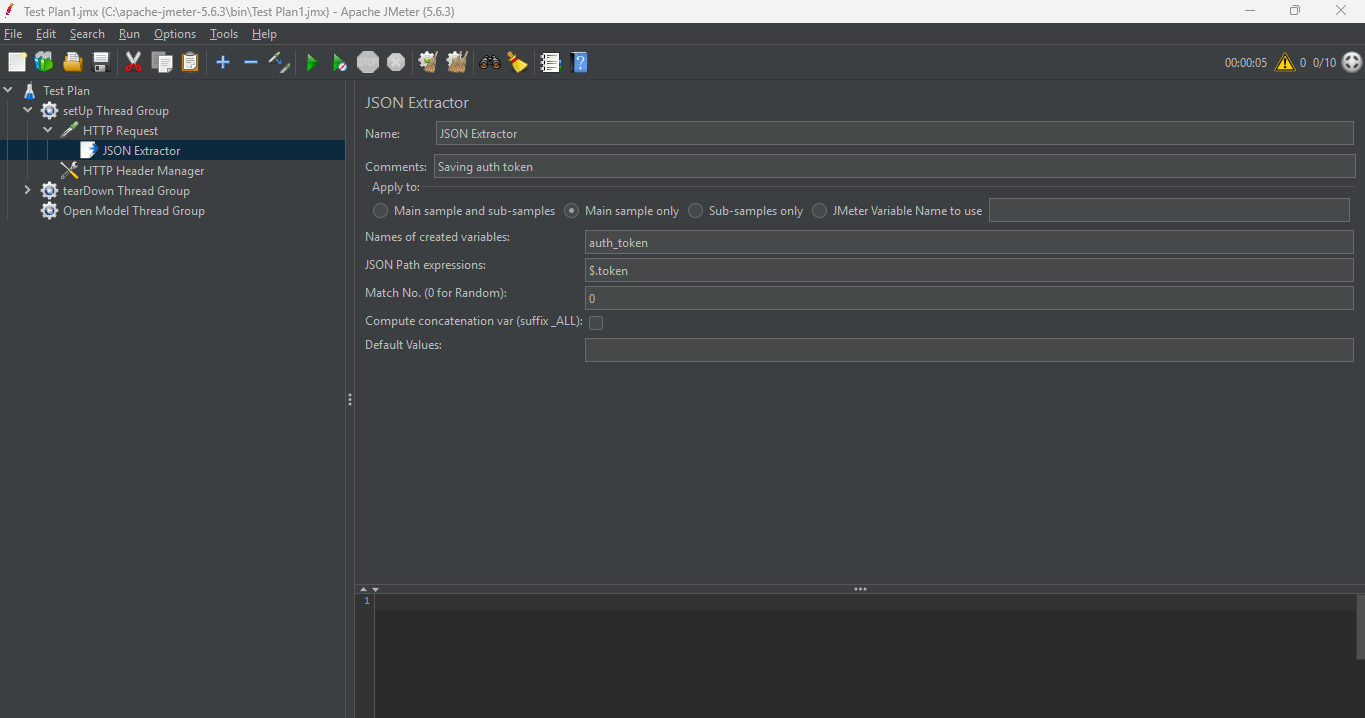Select Sub-samples only radio button
Viewport: 1365px width, 718px height.
click(696, 211)
